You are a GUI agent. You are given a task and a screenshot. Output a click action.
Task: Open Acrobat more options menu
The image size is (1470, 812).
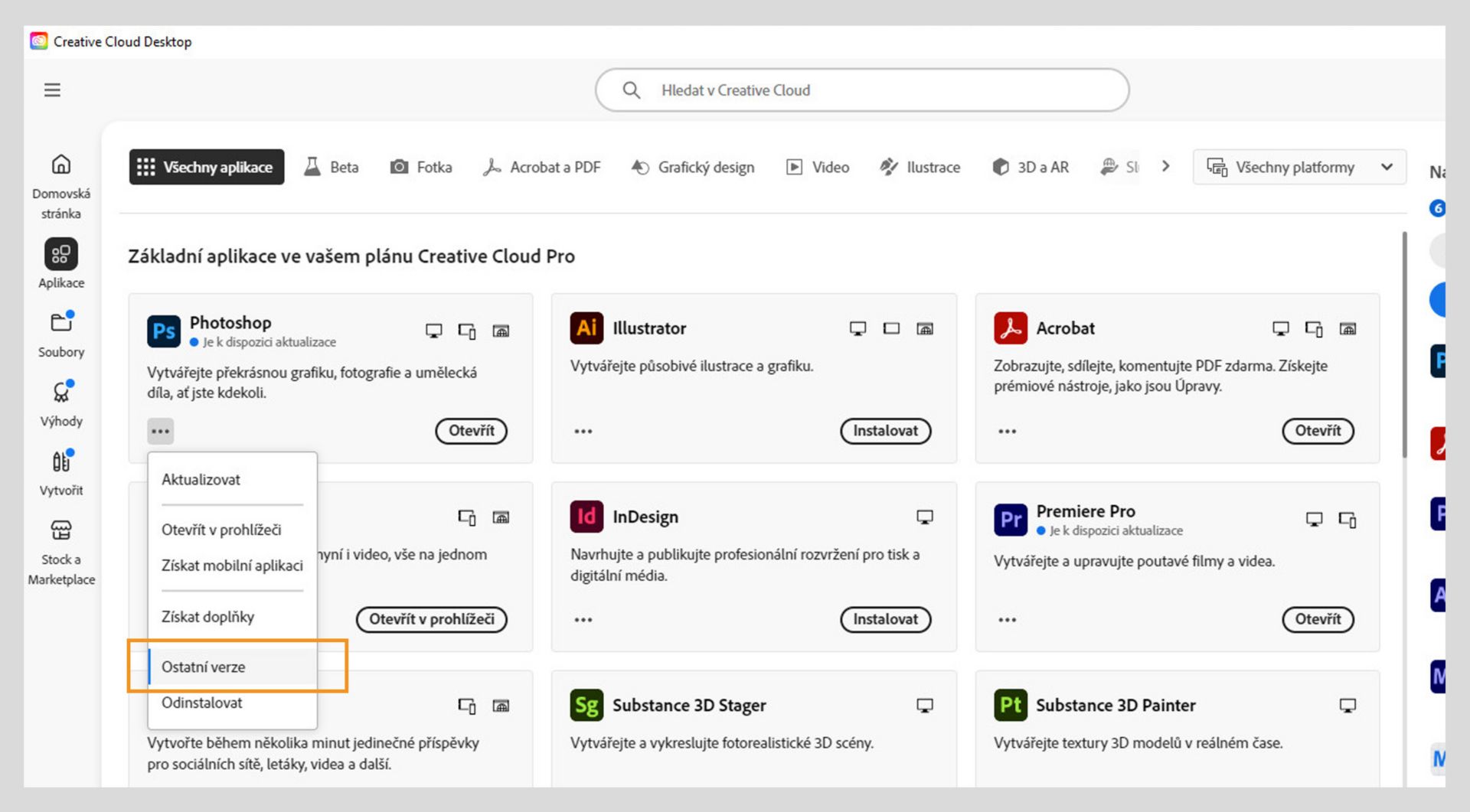(1007, 432)
